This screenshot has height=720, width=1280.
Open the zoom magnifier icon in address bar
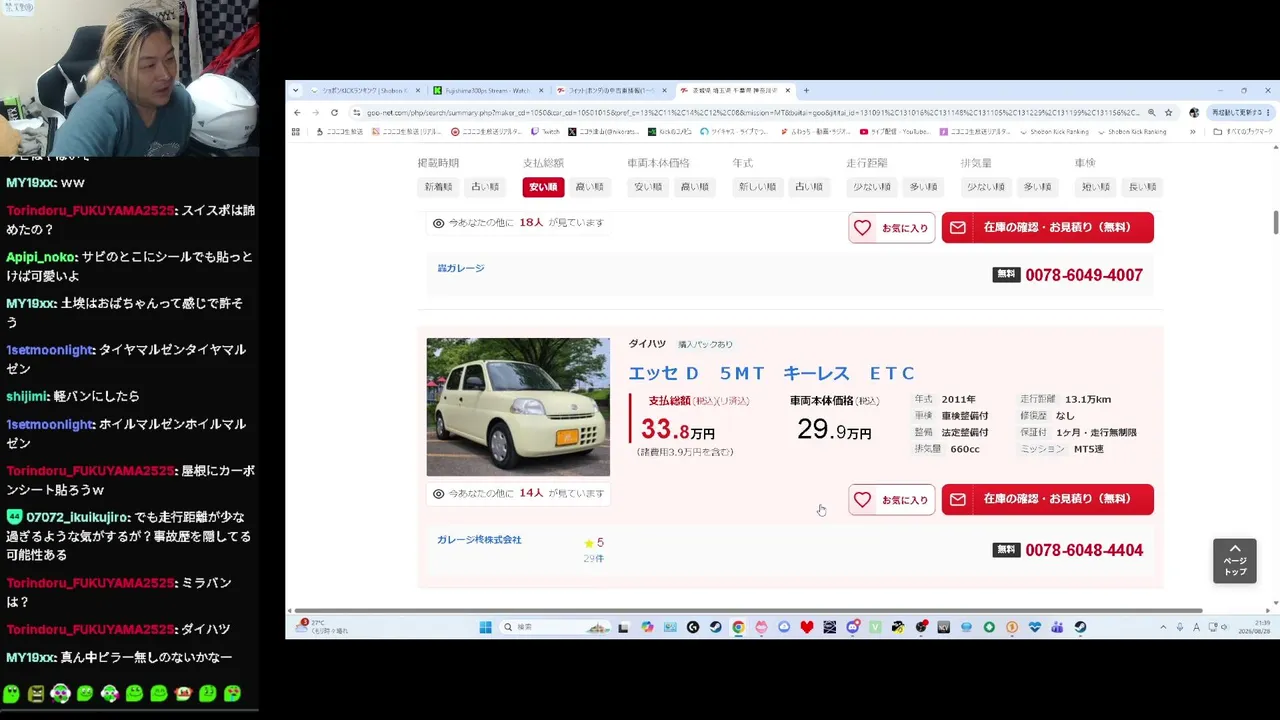tap(1152, 113)
